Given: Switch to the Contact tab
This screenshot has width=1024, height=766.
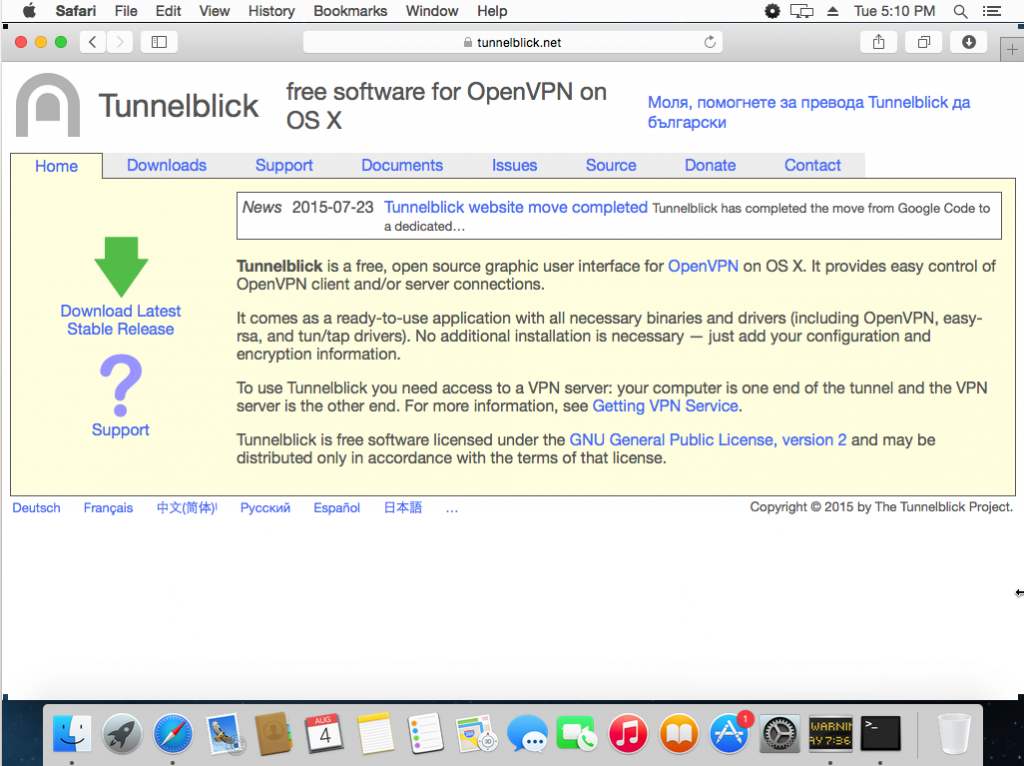Looking at the screenshot, I should tap(812, 165).
